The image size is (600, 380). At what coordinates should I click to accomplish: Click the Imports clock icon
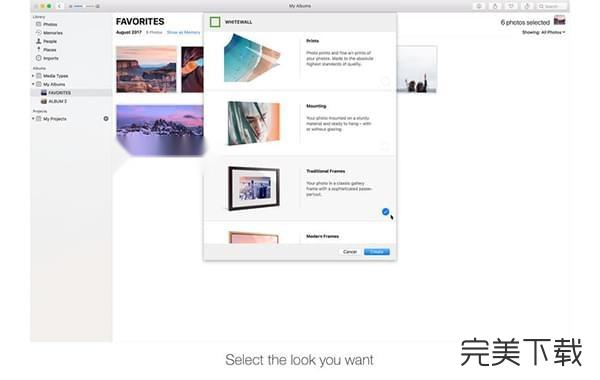(38, 58)
